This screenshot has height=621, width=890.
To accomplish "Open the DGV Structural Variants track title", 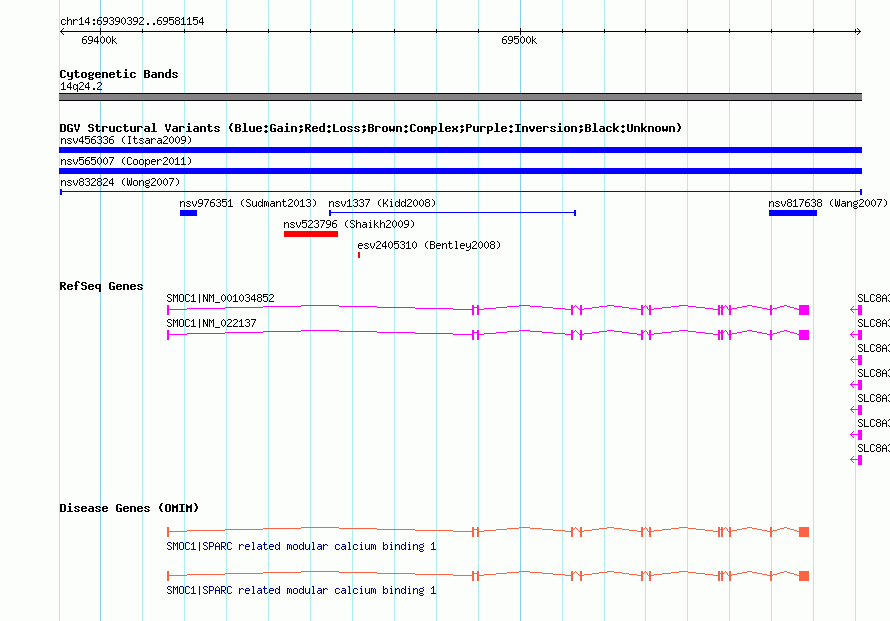I will click(x=371, y=128).
